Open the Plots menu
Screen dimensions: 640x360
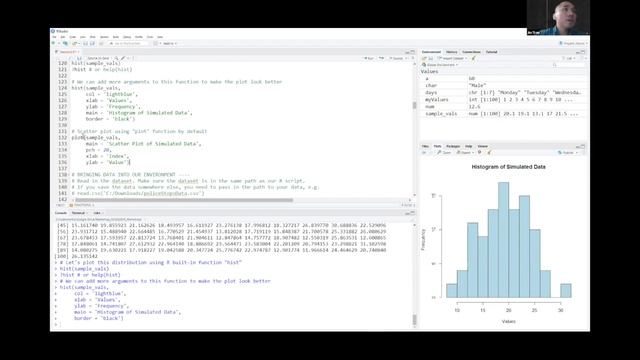(93, 37)
